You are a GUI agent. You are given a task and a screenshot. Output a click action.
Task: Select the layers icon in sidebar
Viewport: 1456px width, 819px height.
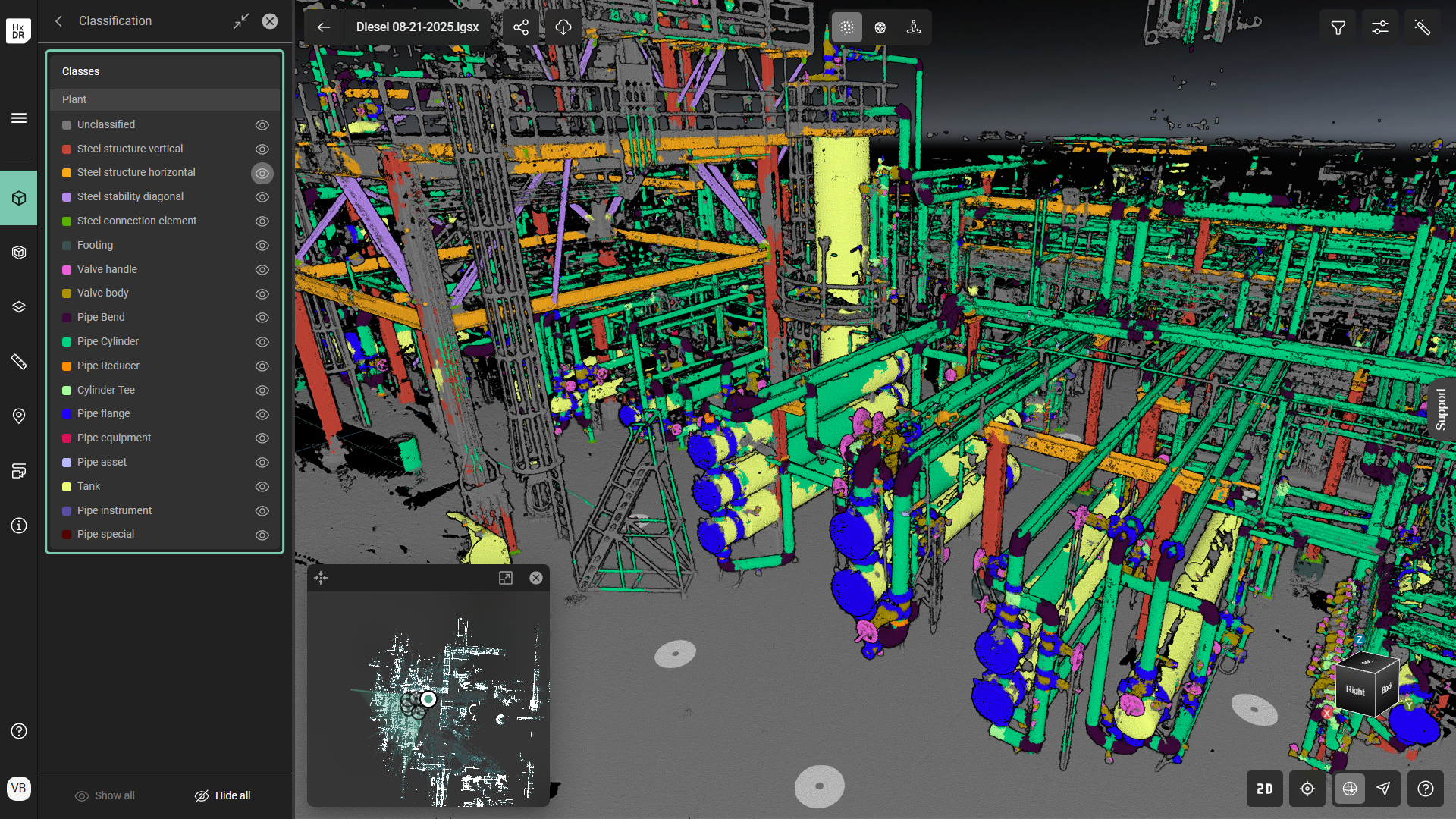coord(19,307)
